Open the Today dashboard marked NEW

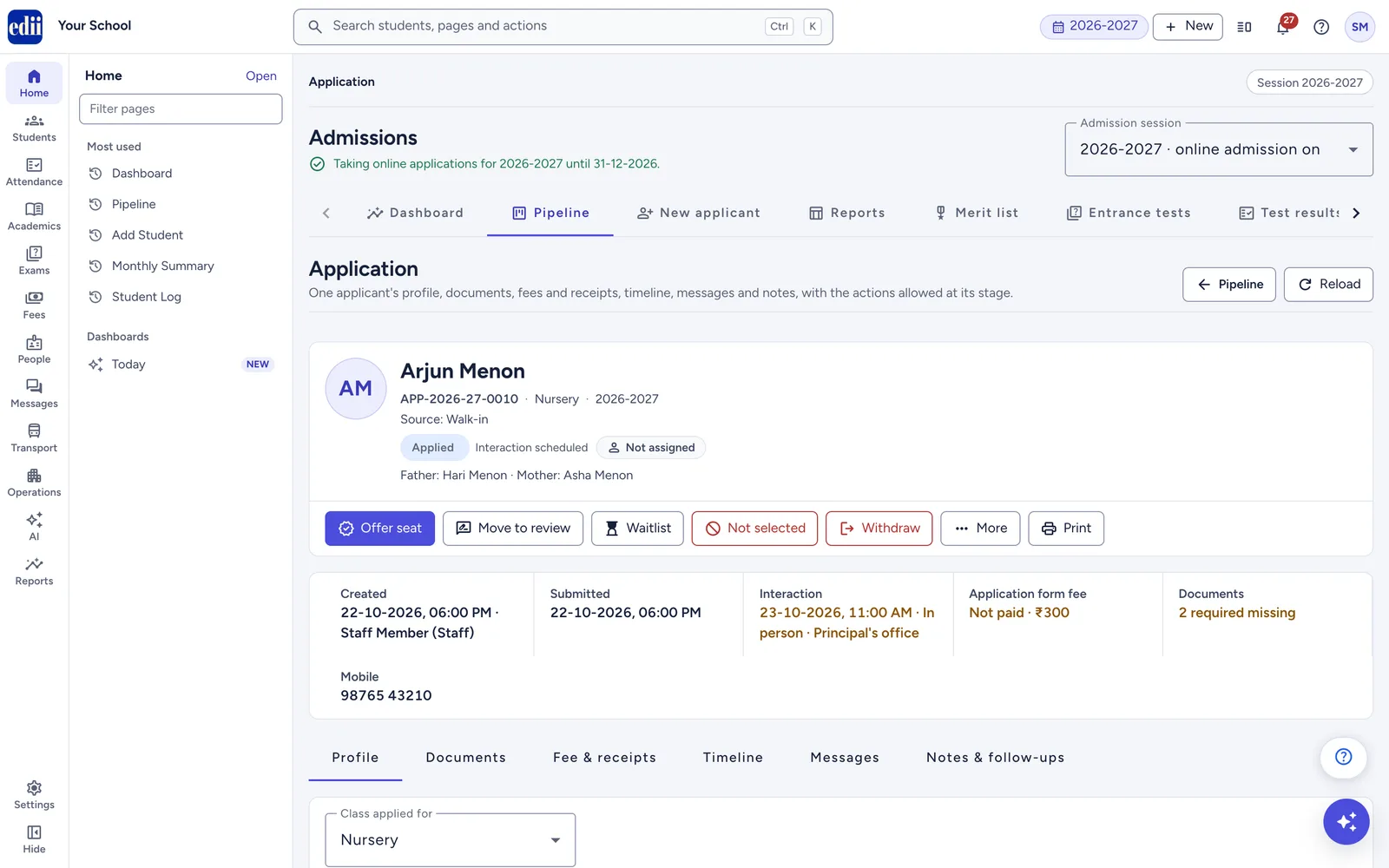181,365
